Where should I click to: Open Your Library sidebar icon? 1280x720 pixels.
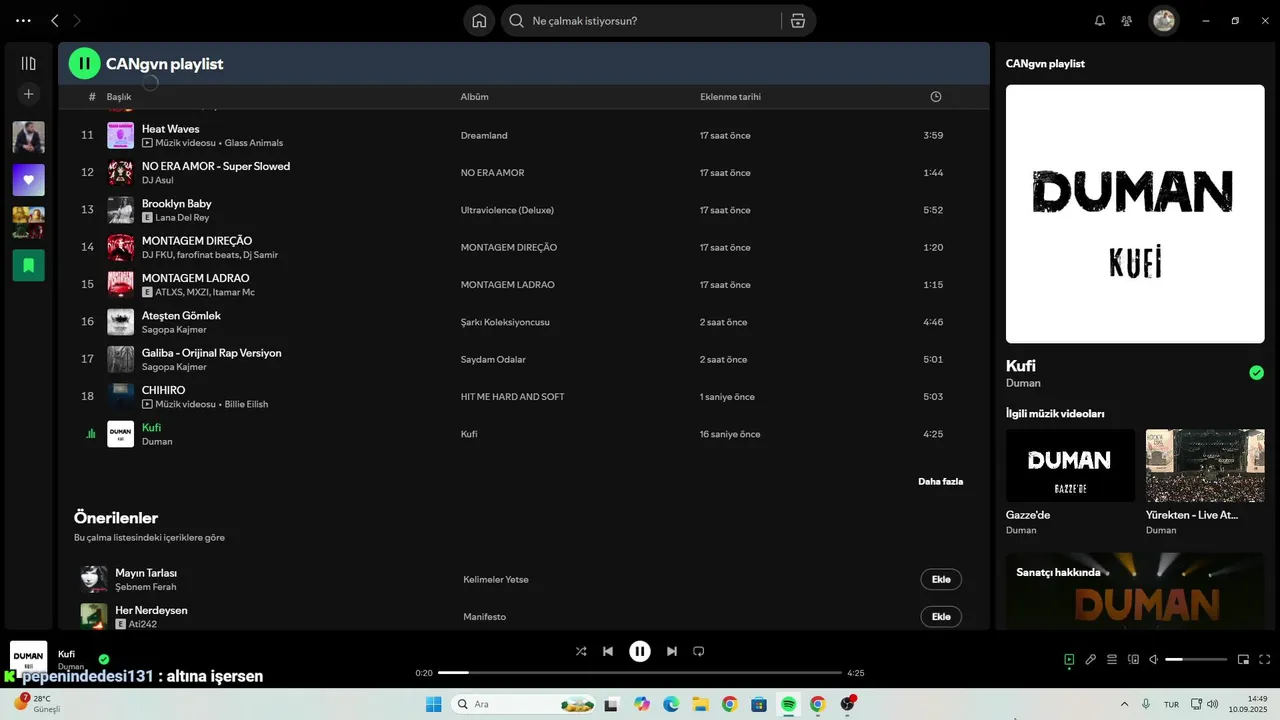[28, 63]
